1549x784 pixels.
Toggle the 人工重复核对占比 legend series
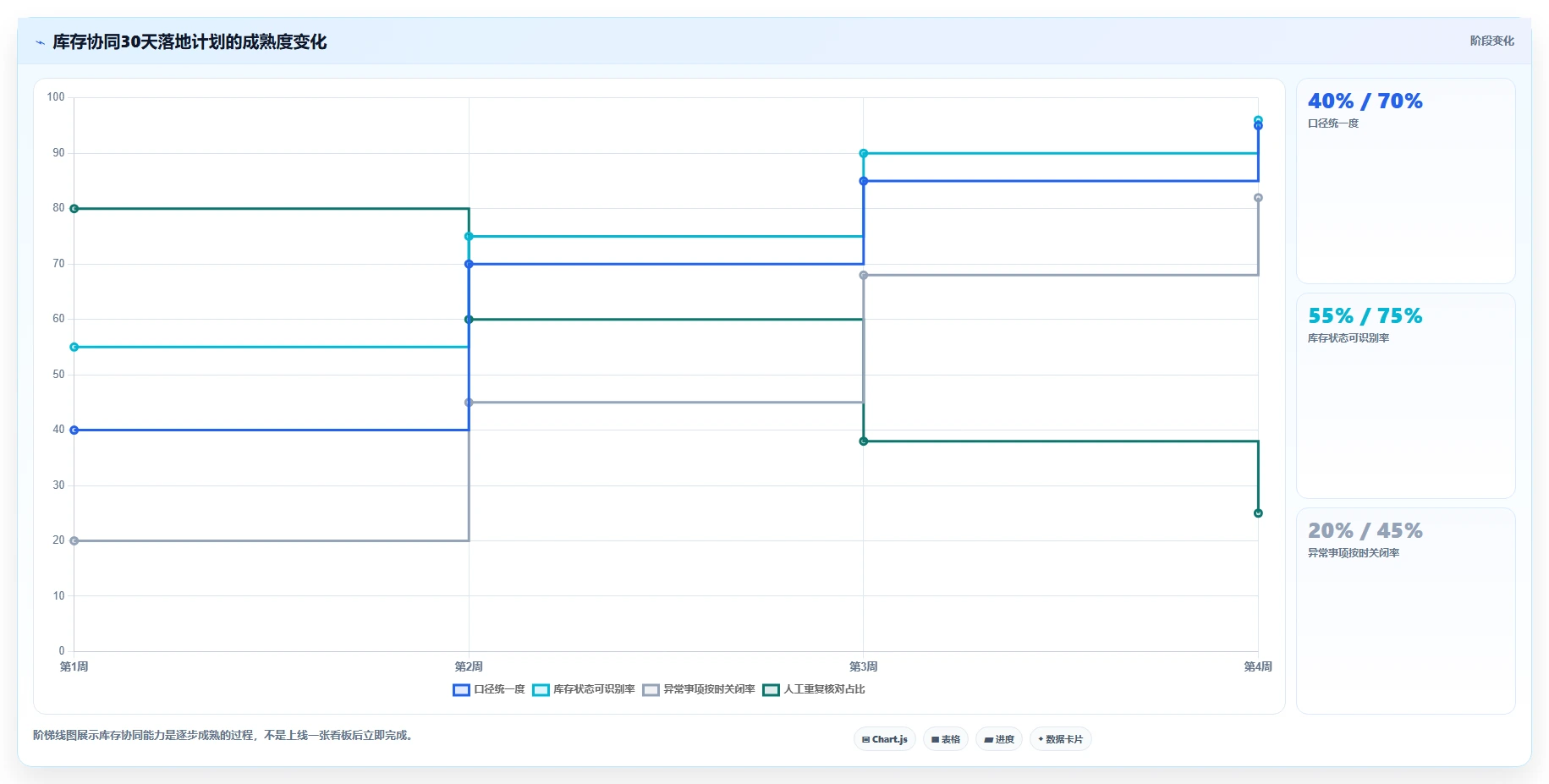coord(814,689)
